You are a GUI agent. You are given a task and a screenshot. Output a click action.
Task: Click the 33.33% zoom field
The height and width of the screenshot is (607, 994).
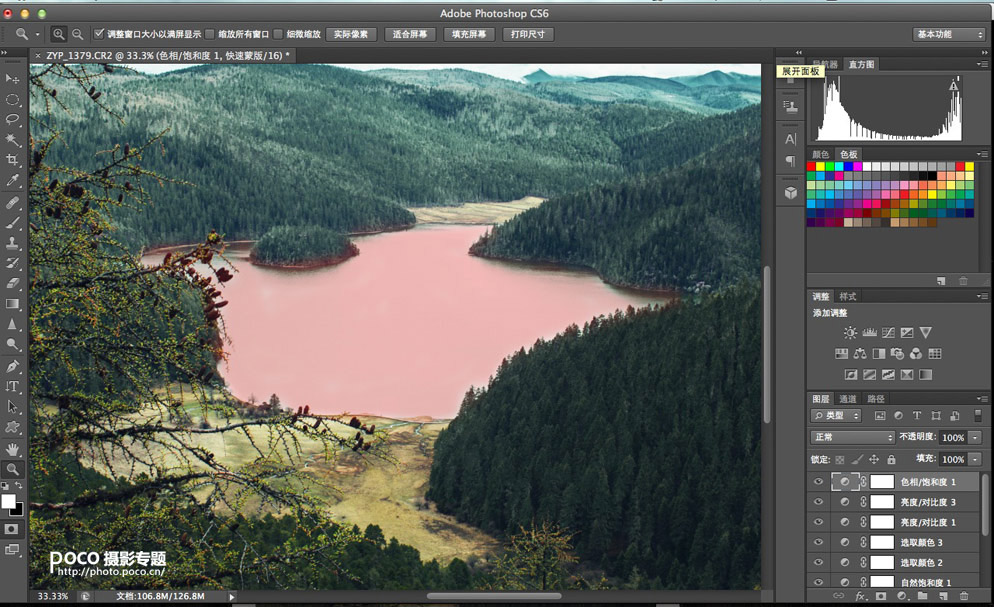click(53, 596)
